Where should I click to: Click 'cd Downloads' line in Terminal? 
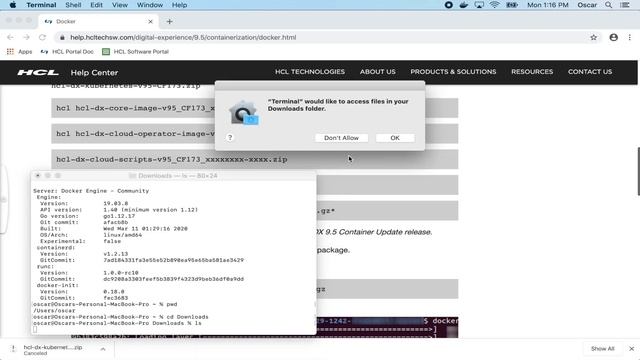[121, 317]
